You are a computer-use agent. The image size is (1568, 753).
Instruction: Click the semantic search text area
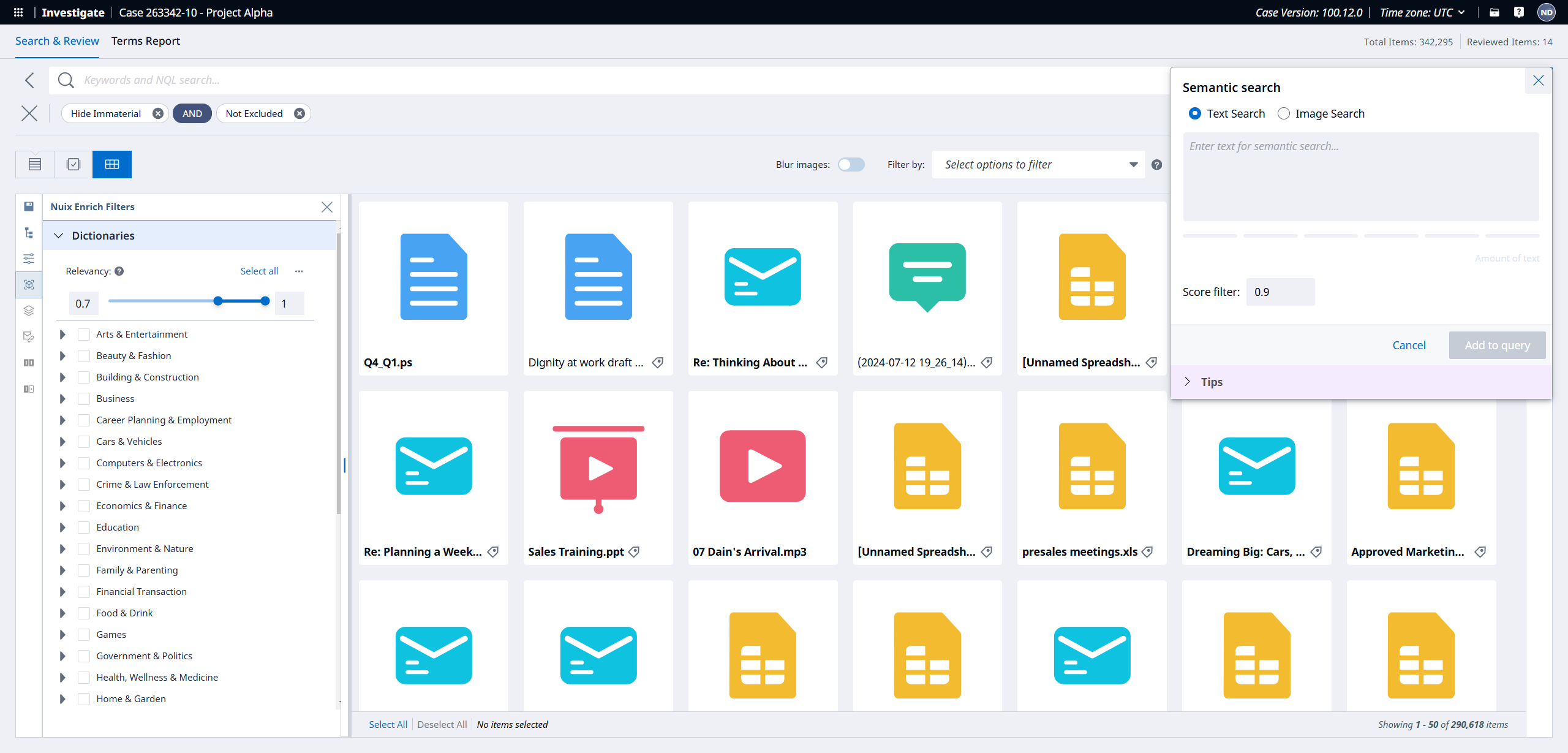(1360, 176)
